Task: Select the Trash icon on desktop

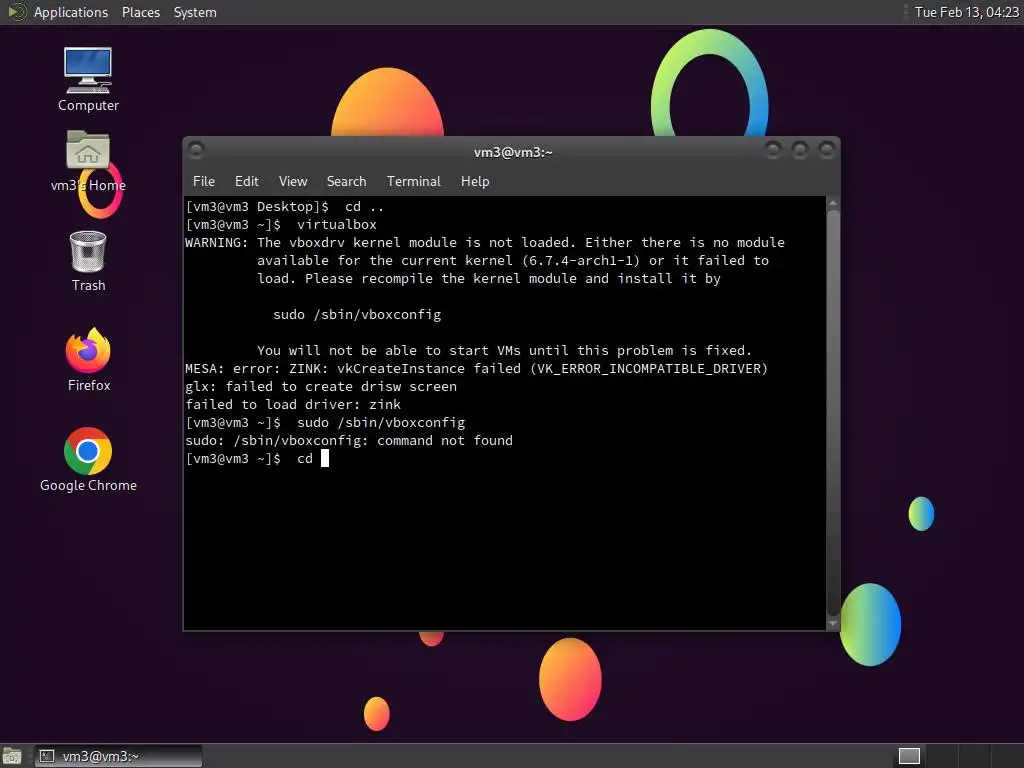Action: coord(88,261)
